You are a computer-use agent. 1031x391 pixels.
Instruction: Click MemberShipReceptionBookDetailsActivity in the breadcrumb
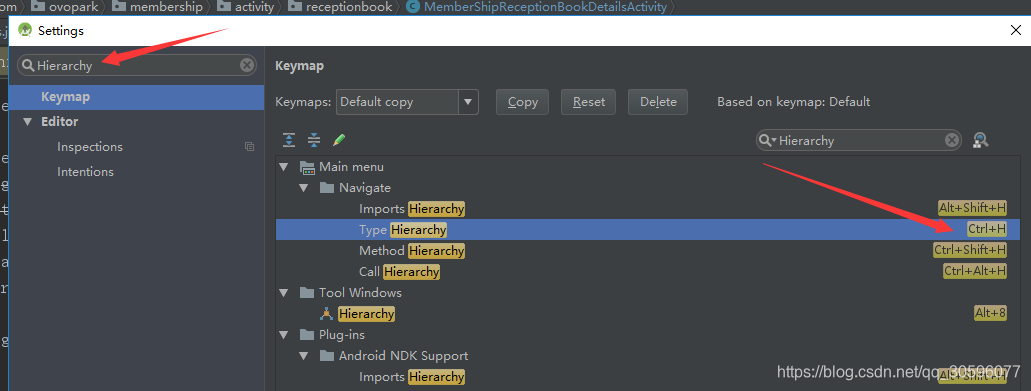click(545, 7)
